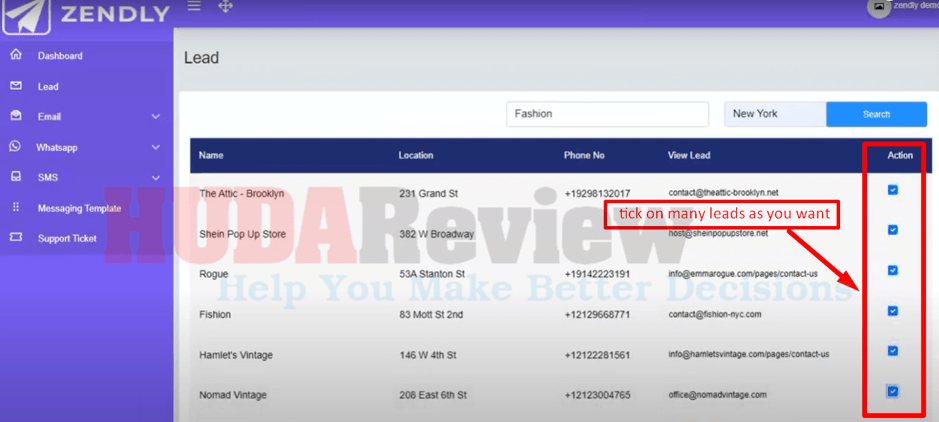
Task: Click the 208 East 6th St cell
Action: pos(433,395)
